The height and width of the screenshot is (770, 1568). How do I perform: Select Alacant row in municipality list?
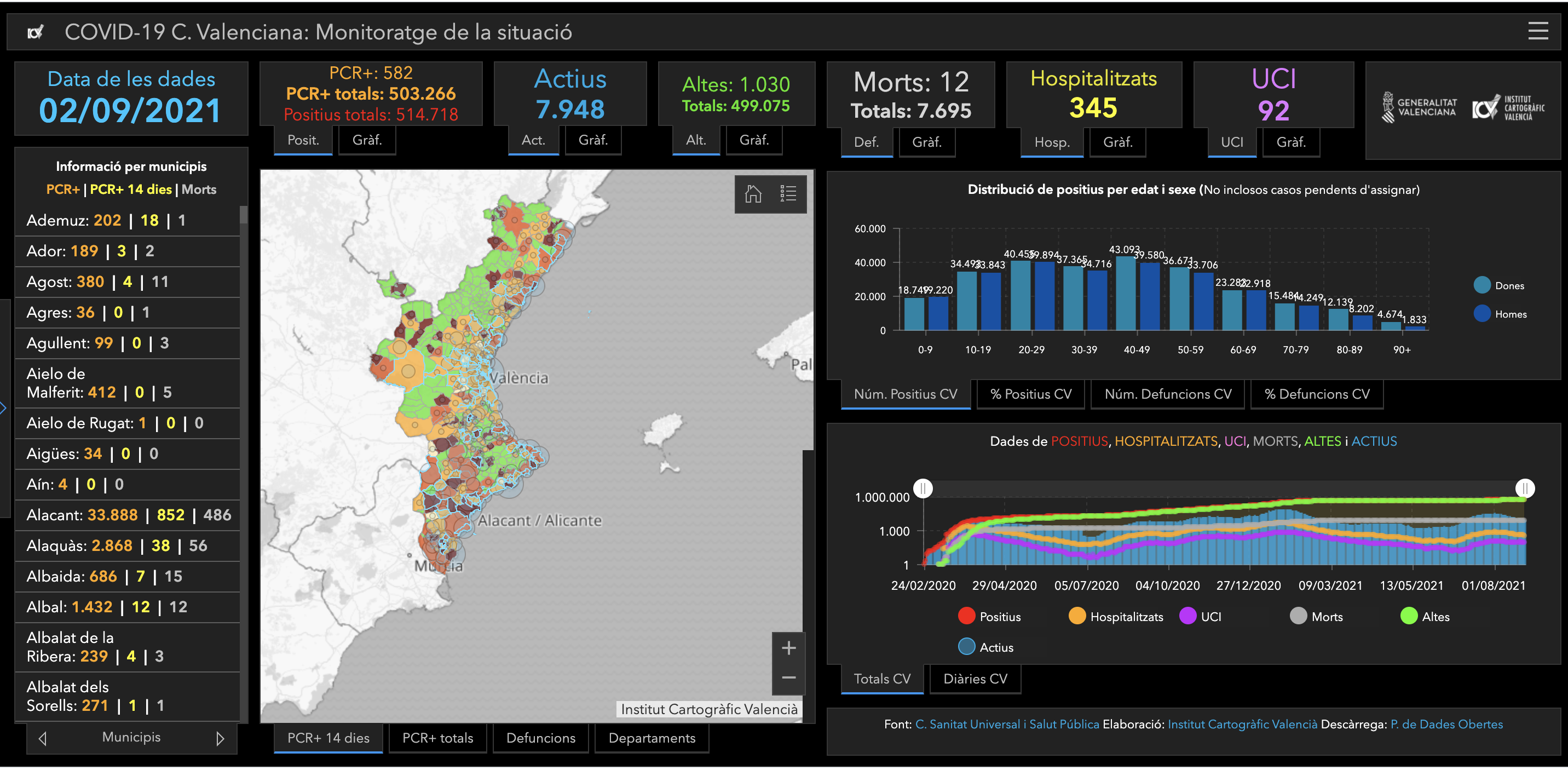pyautogui.click(x=128, y=515)
